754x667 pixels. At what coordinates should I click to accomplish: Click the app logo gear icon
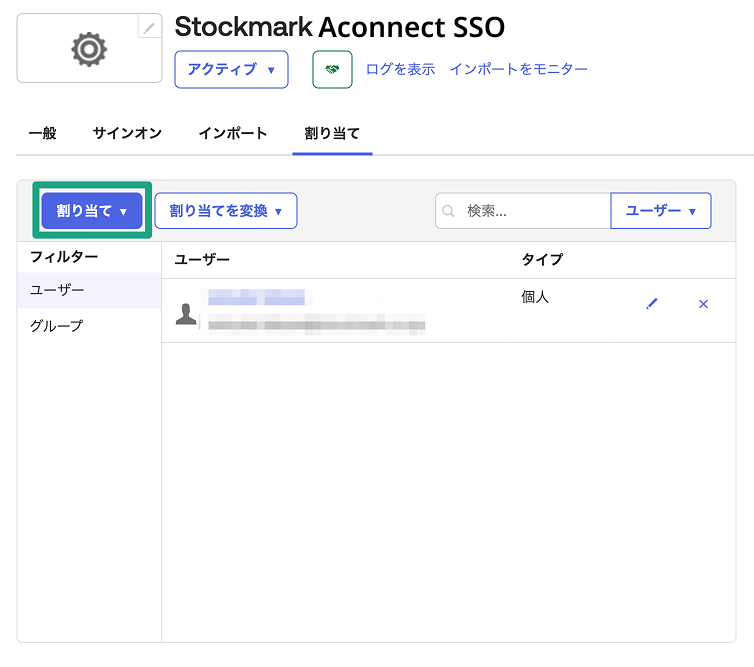coord(89,49)
